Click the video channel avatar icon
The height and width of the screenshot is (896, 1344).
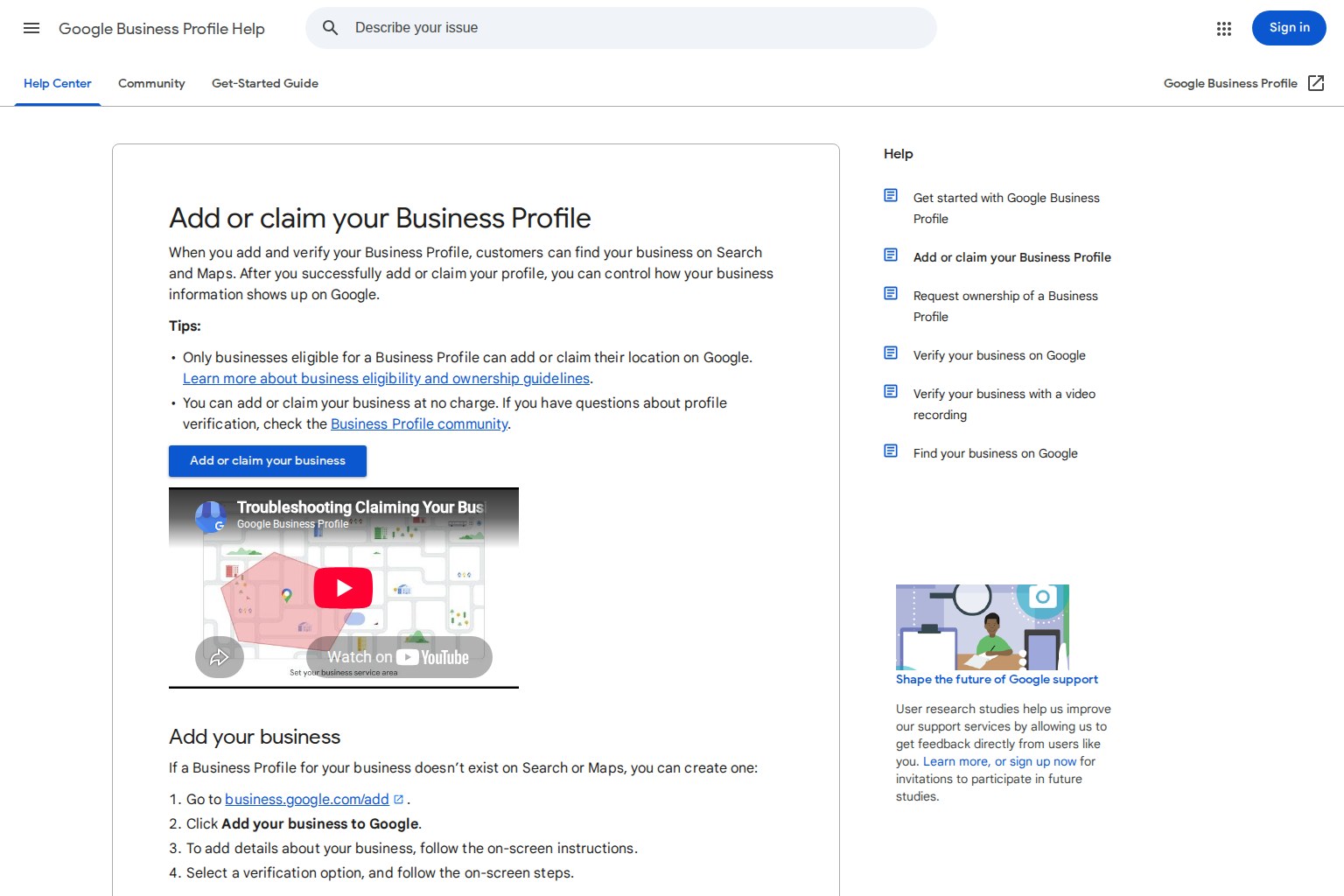211,516
